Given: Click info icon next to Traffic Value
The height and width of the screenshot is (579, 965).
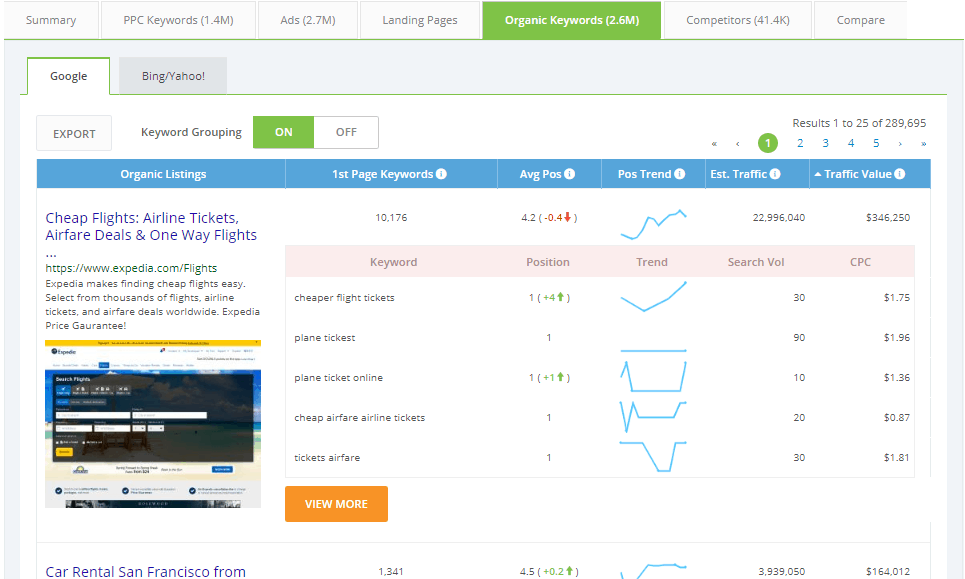Looking at the screenshot, I should (900, 174).
